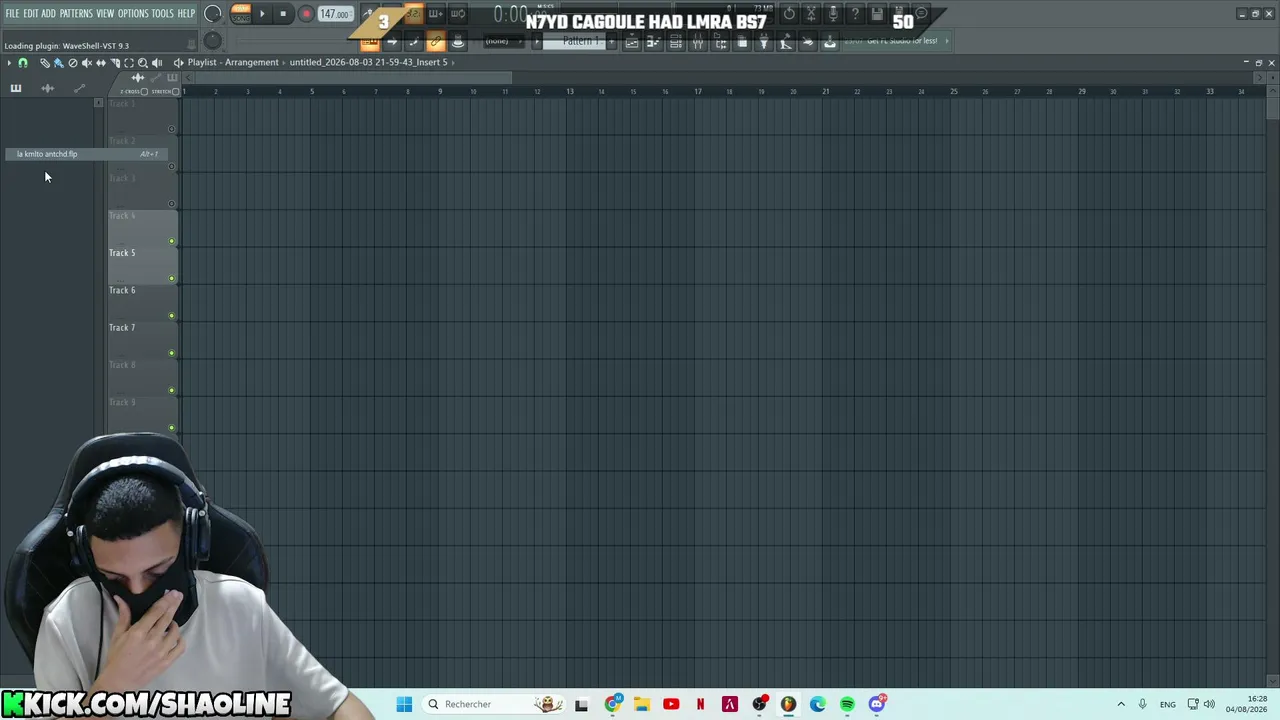
Task: Click the save floppy disk icon
Action: click(877, 14)
